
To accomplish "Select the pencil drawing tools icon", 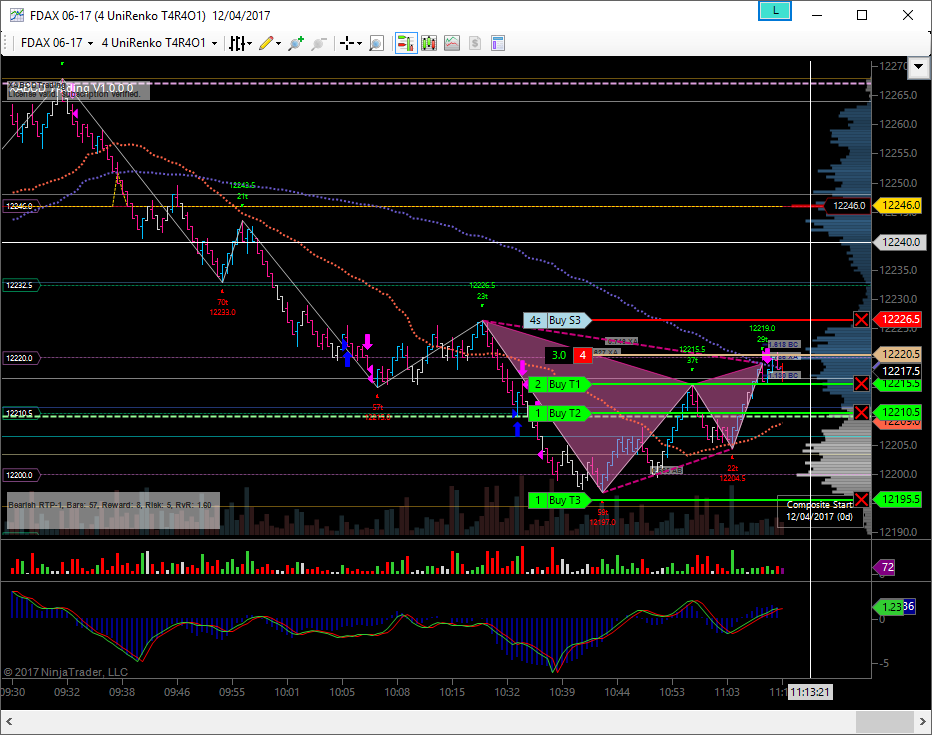I will [x=266, y=43].
